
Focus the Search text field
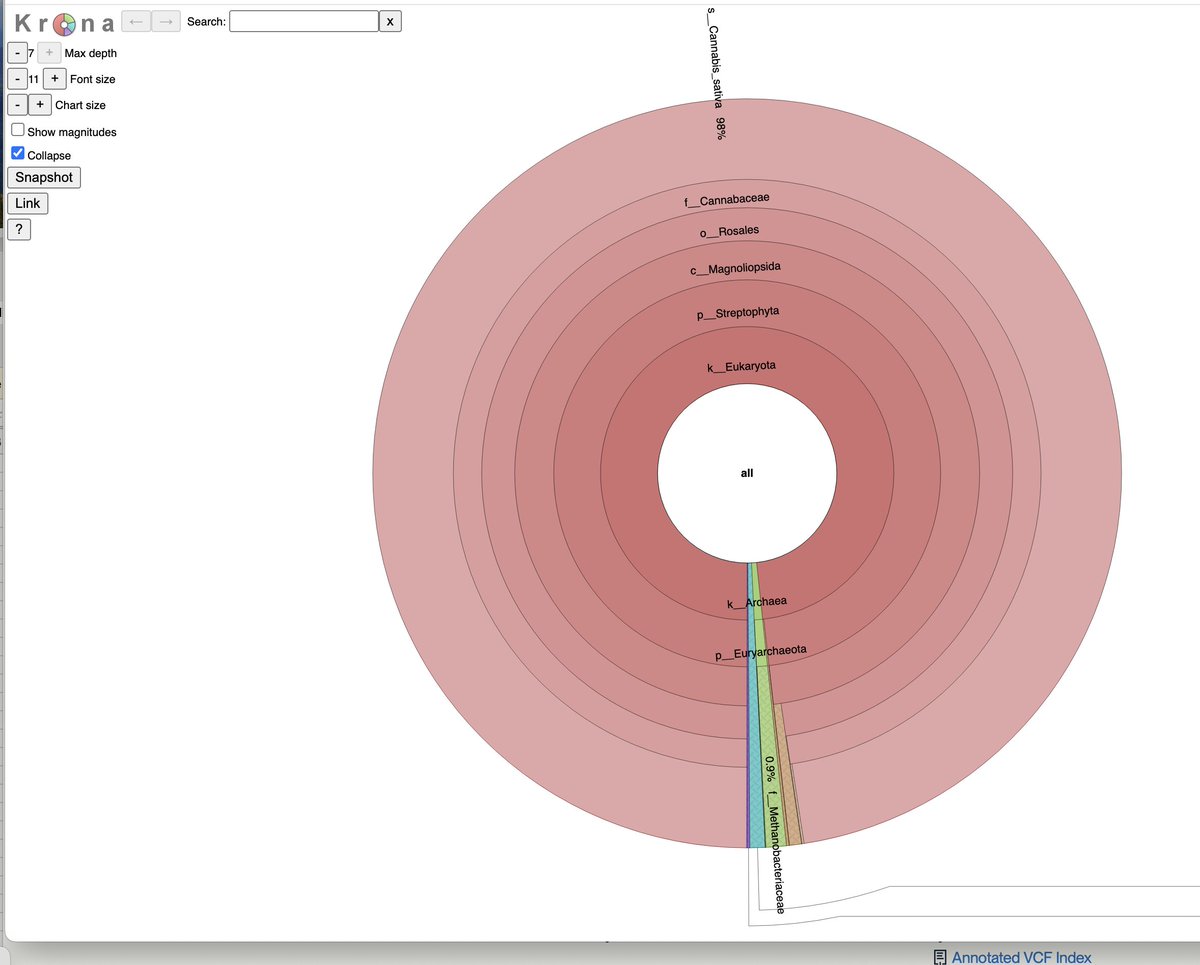[303, 21]
